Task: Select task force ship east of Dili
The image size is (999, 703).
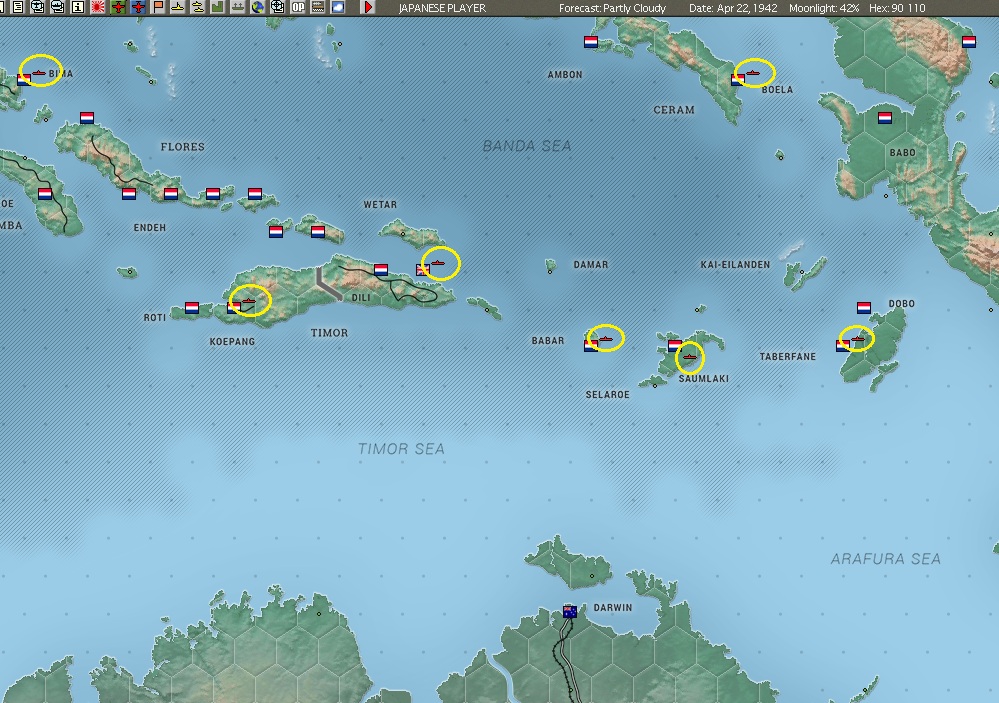Action: [437, 263]
